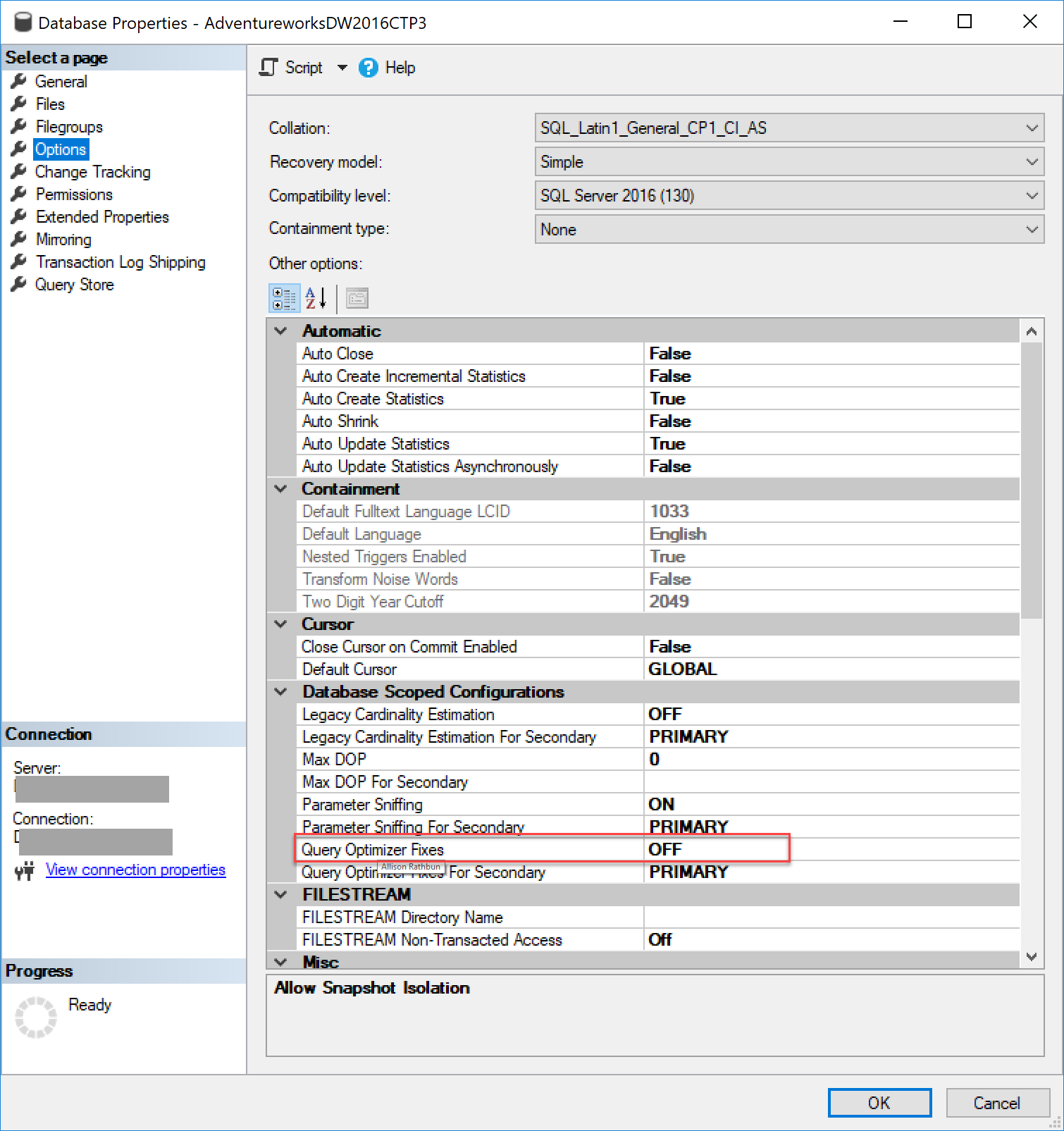
Task: Open the General page
Action: click(x=61, y=82)
